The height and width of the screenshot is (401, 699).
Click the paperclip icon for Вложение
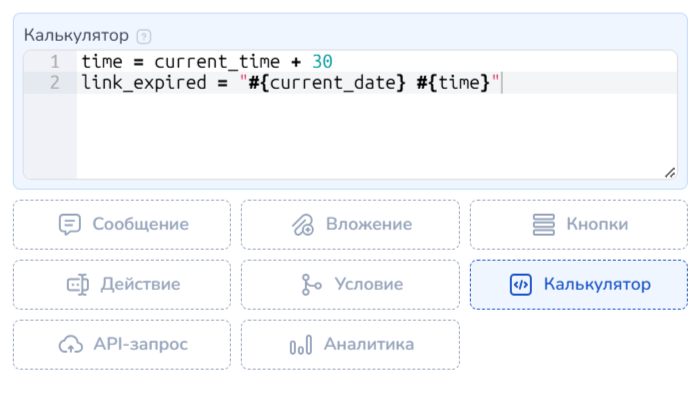pyautogui.click(x=302, y=225)
